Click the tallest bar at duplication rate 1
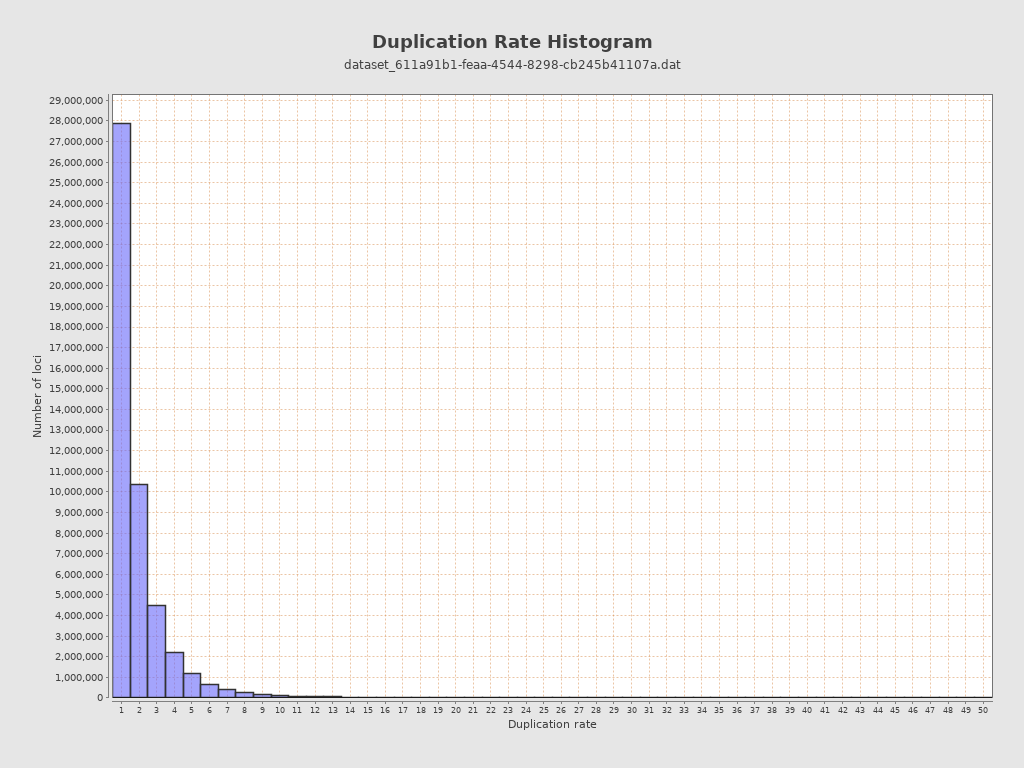Viewport: 1024px width, 768px height. 121,410
